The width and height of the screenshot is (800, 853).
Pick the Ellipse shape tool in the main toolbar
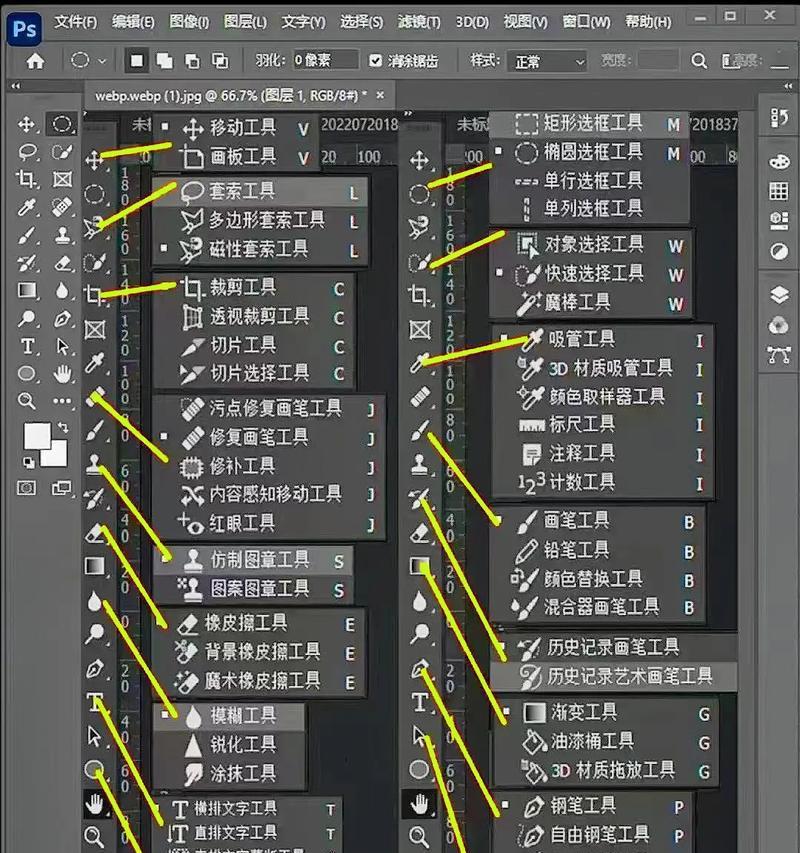click(26, 374)
